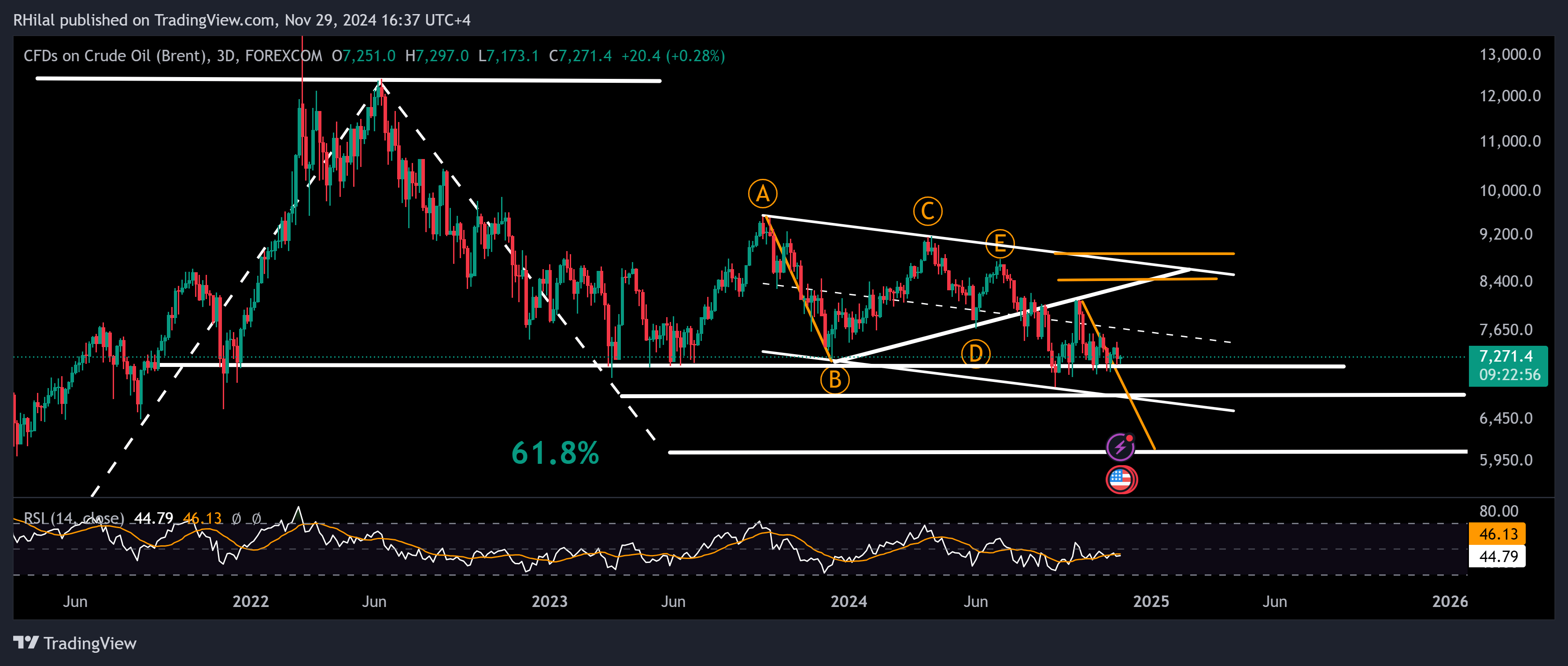Click the 6,450.0 price axis label
This screenshot has width=1568, height=666.
(x=1506, y=418)
